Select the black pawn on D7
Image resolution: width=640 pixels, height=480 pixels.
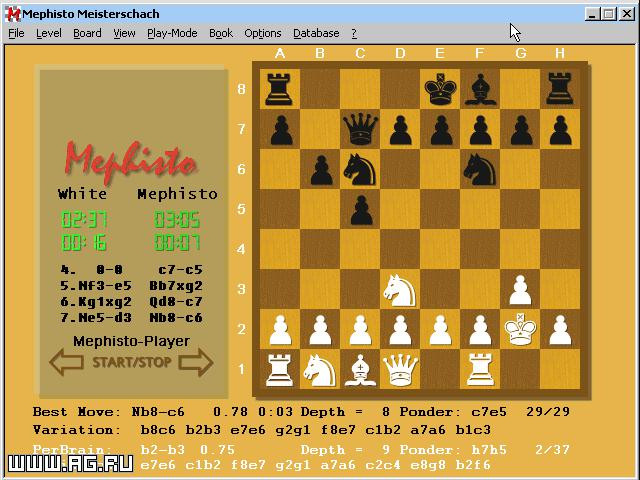(401, 131)
